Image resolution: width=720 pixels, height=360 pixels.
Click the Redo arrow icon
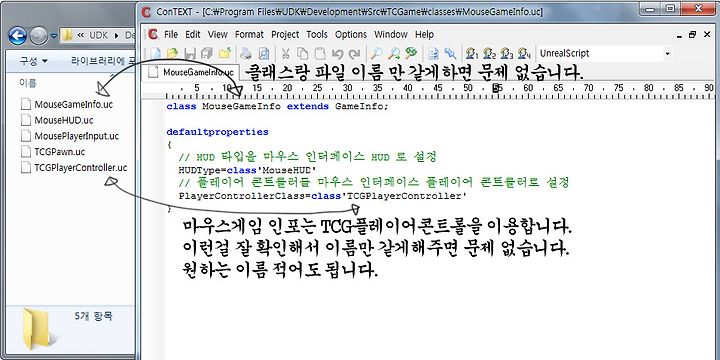coord(354,53)
